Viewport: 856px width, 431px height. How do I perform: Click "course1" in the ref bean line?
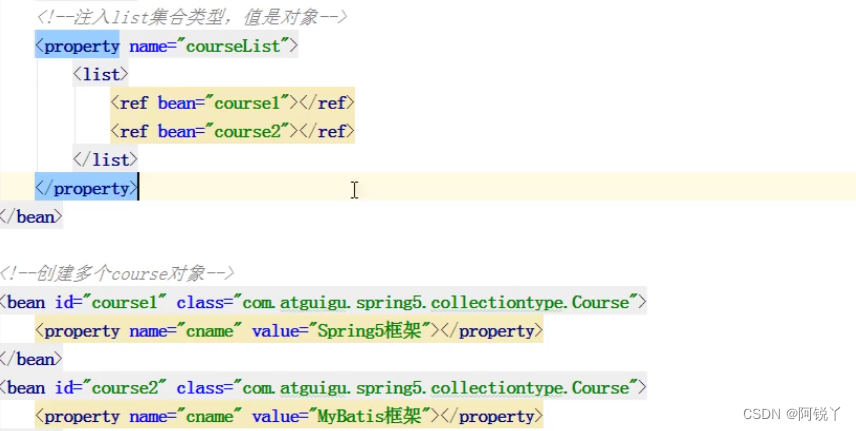247,103
